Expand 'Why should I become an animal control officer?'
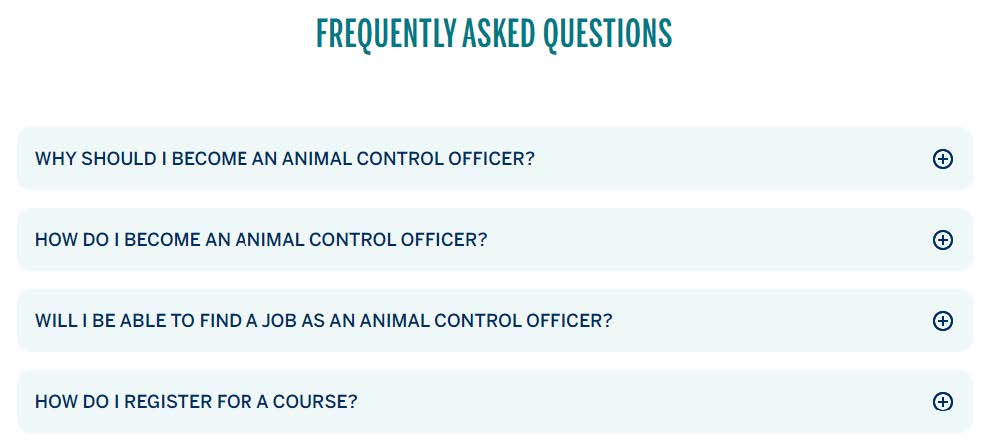The height and width of the screenshot is (448, 982). 285,159
